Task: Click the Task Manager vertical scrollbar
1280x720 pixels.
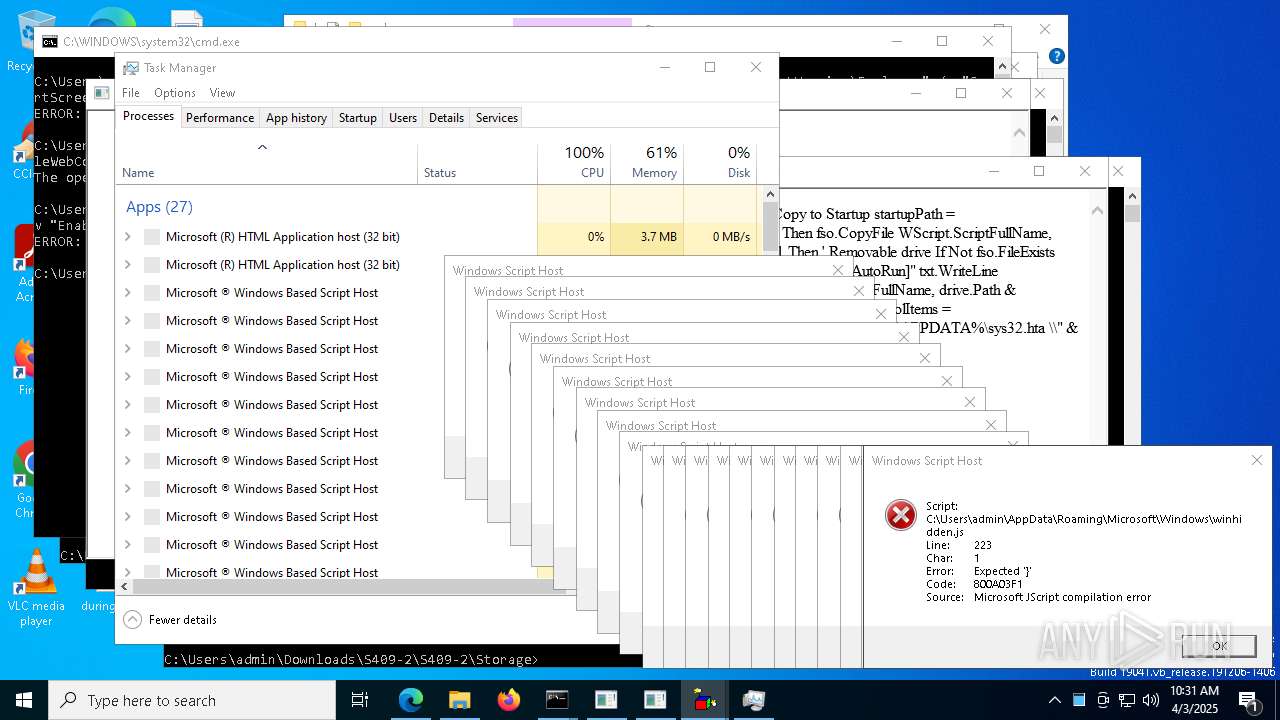Action: [x=770, y=225]
